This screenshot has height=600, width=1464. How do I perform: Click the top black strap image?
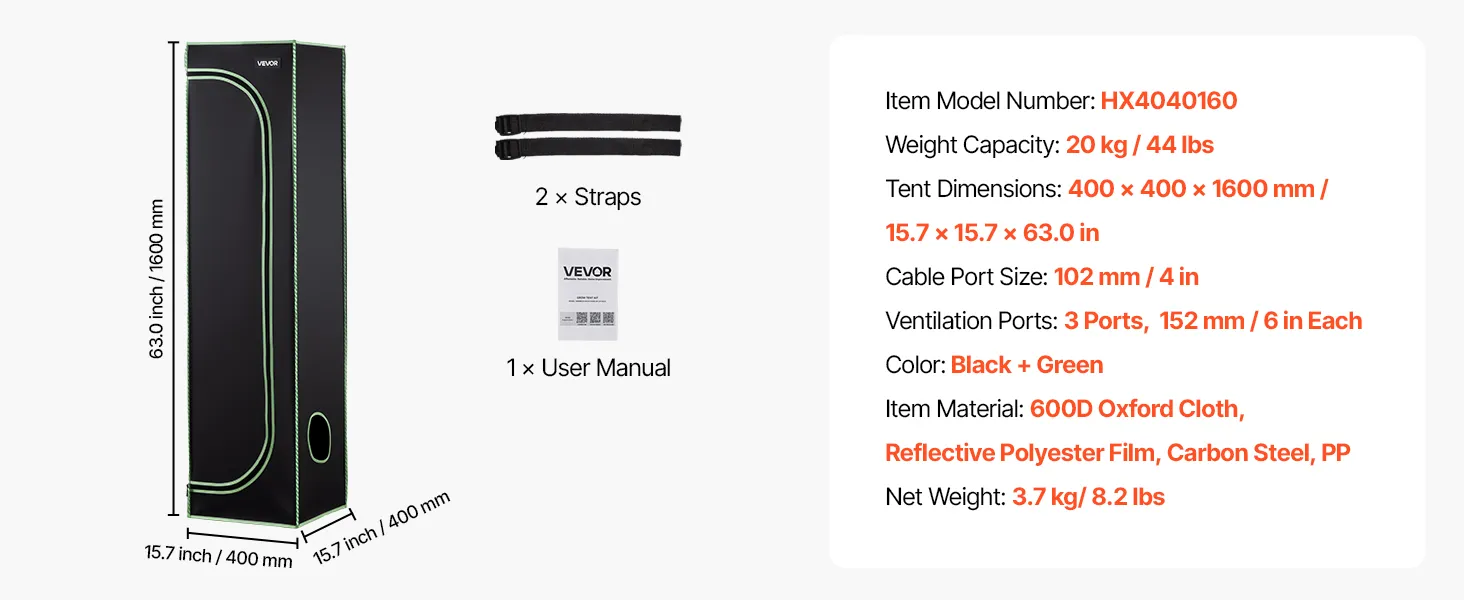tap(588, 125)
